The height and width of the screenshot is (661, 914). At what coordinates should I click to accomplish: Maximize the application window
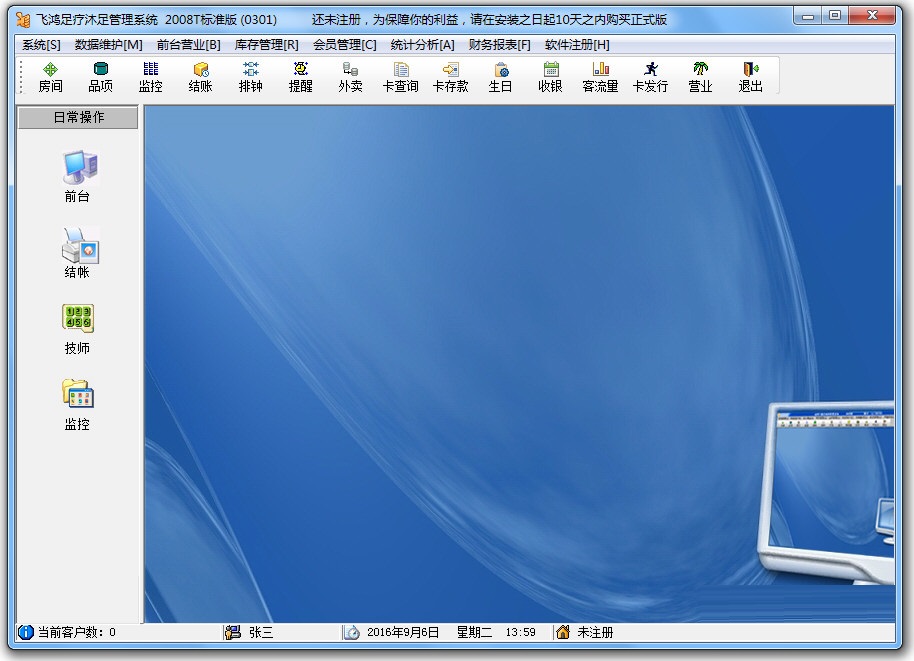click(x=835, y=16)
